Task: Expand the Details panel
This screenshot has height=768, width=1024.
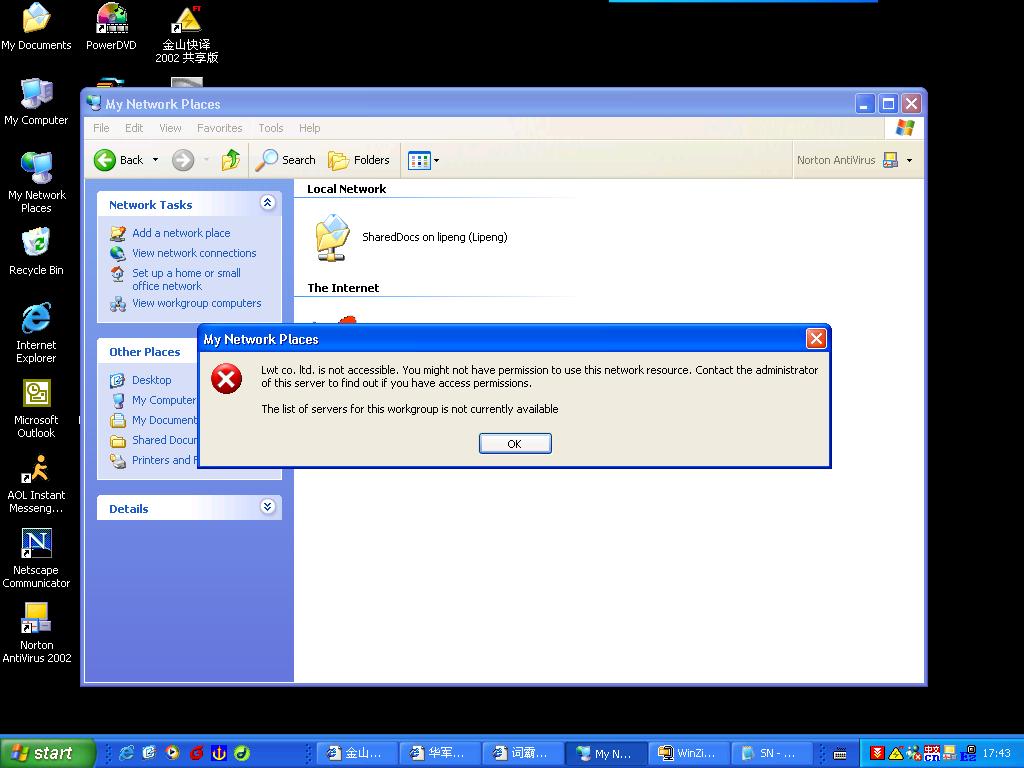Action: coord(267,507)
